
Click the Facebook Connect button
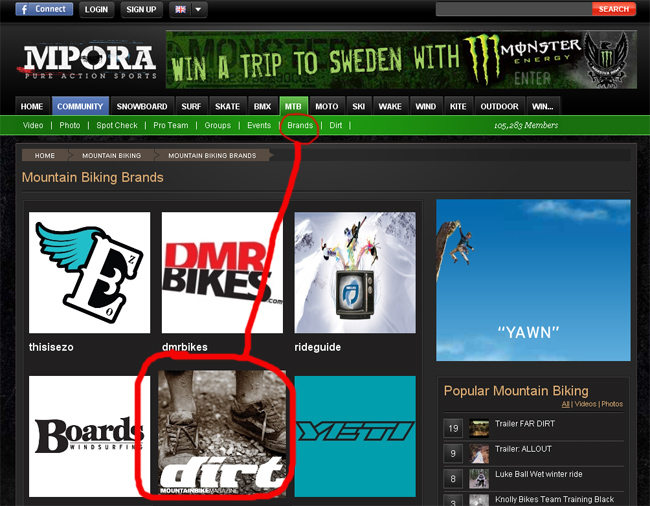[42, 9]
